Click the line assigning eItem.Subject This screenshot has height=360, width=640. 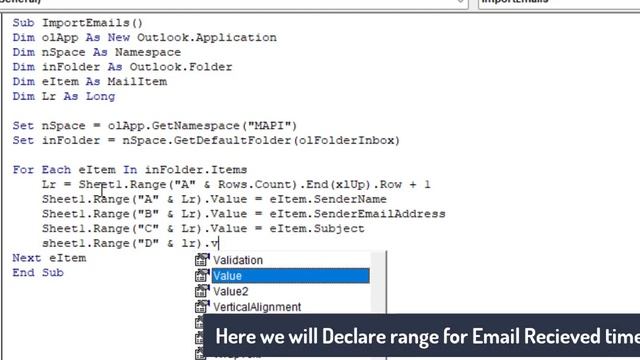pyautogui.click(x=203, y=229)
